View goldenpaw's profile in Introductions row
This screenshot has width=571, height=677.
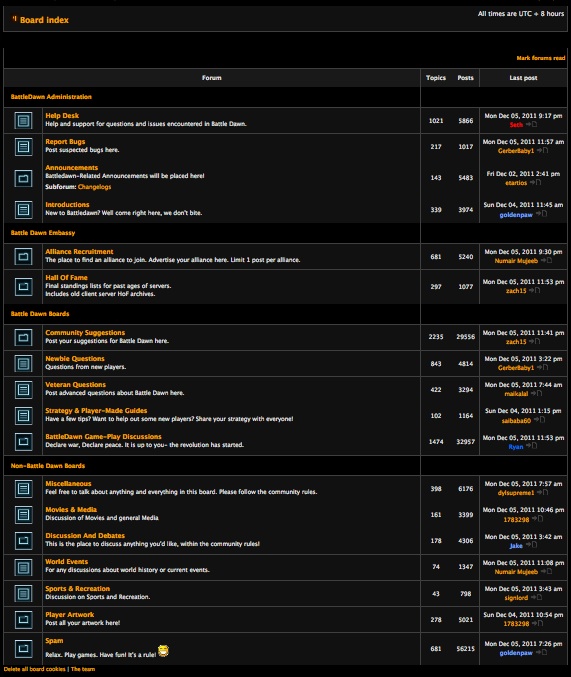(516, 215)
